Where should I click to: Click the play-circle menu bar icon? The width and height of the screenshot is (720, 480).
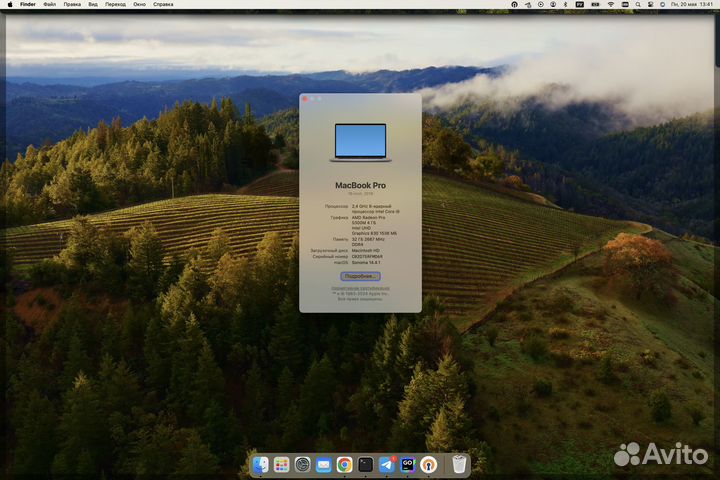pos(541,4)
